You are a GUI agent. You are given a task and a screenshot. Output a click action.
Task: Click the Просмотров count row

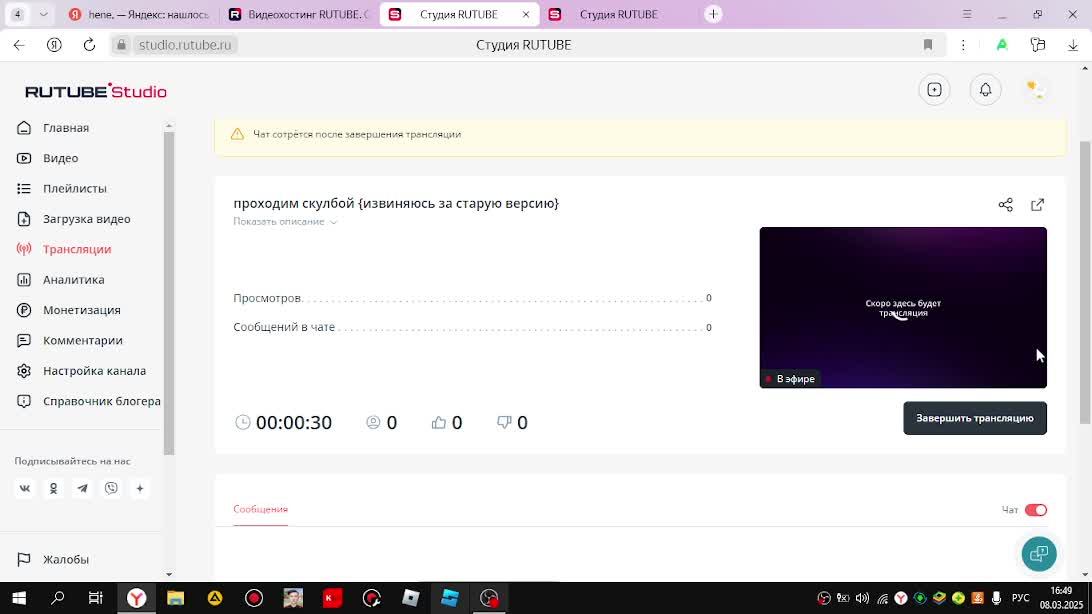472,298
